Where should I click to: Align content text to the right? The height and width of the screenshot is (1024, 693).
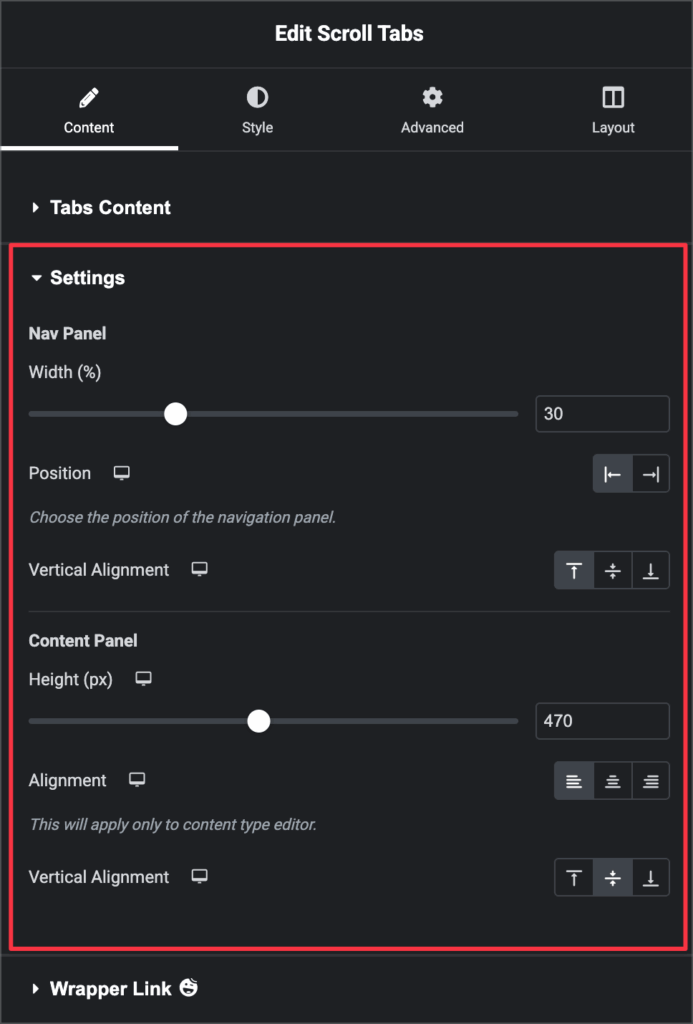tap(651, 781)
